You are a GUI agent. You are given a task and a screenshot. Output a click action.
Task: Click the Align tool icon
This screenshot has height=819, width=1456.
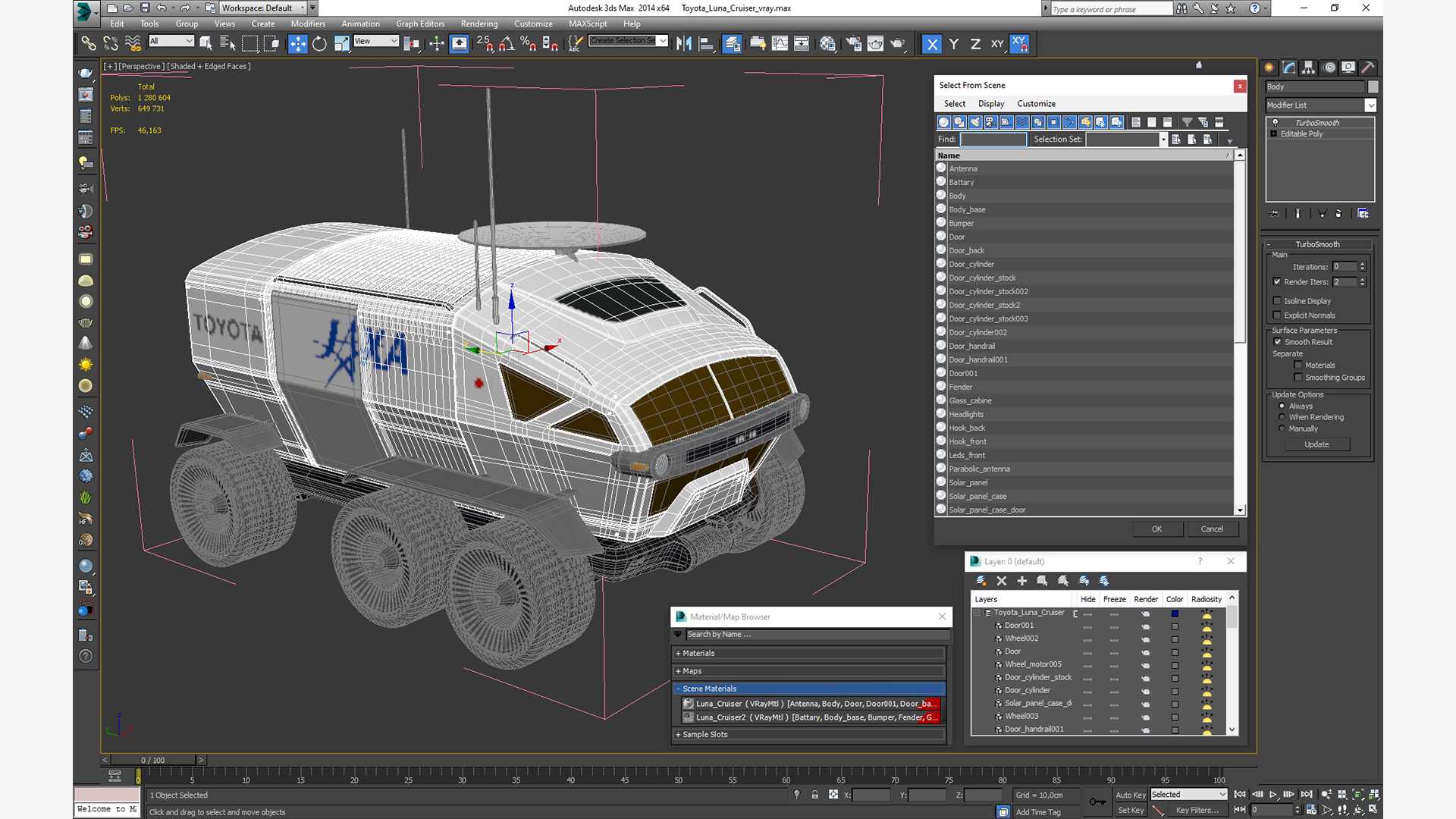click(x=706, y=44)
